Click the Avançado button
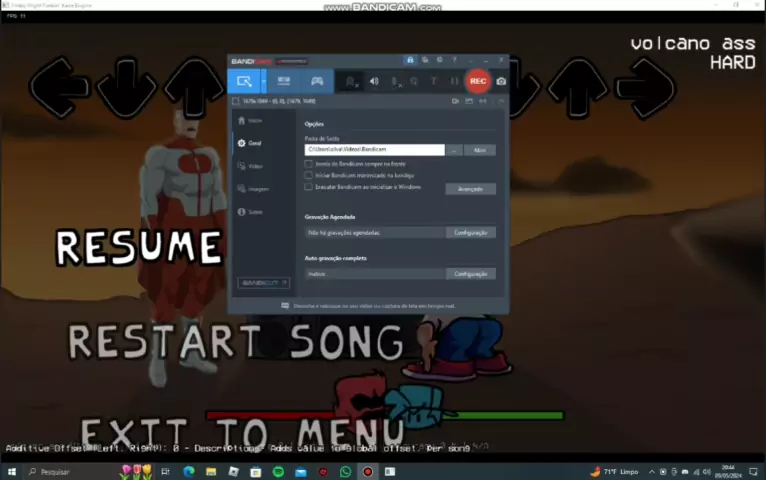Image resolution: width=766 pixels, height=480 pixels. click(x=470, y=189)
